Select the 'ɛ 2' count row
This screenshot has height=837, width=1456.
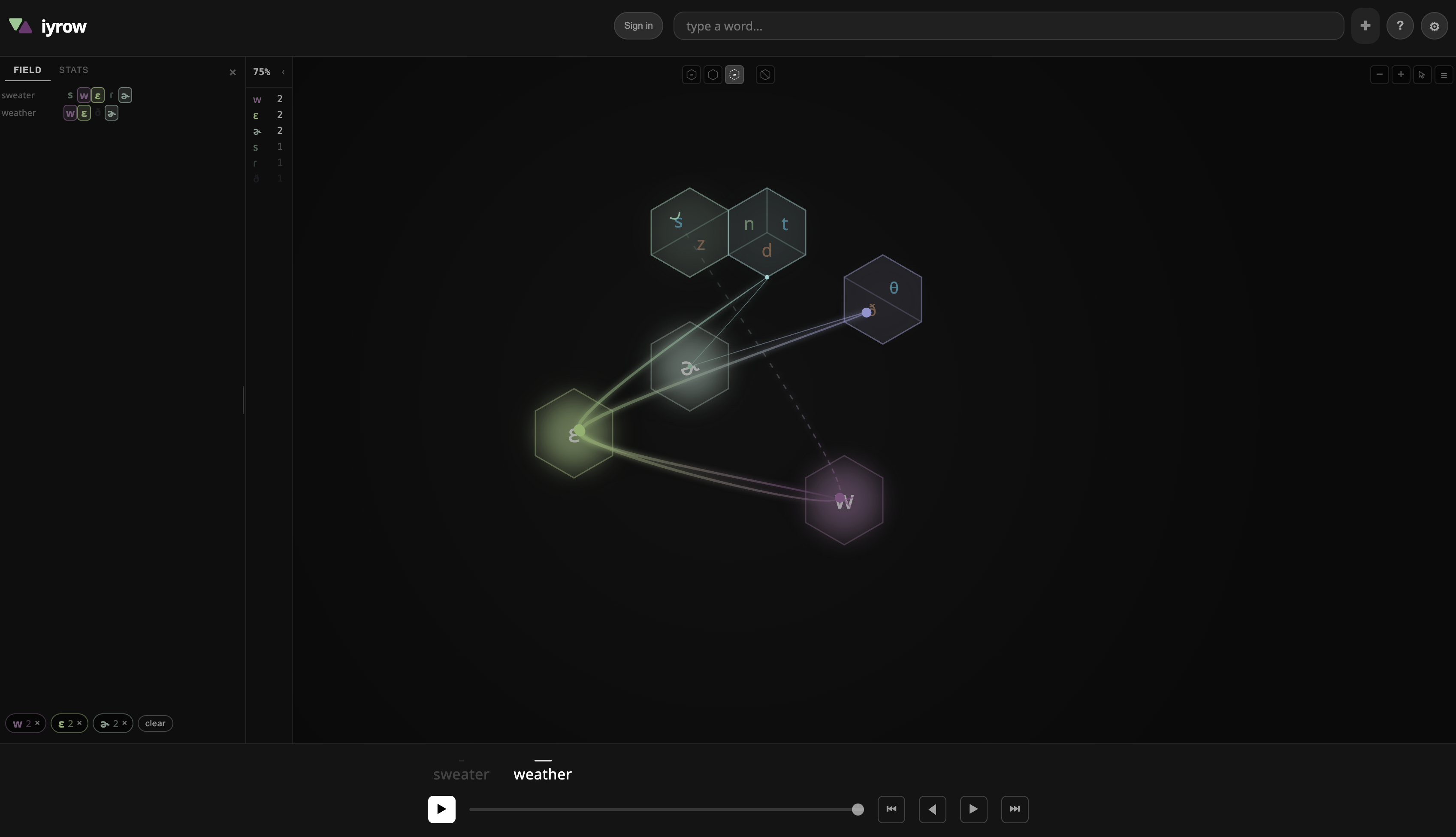268,115
